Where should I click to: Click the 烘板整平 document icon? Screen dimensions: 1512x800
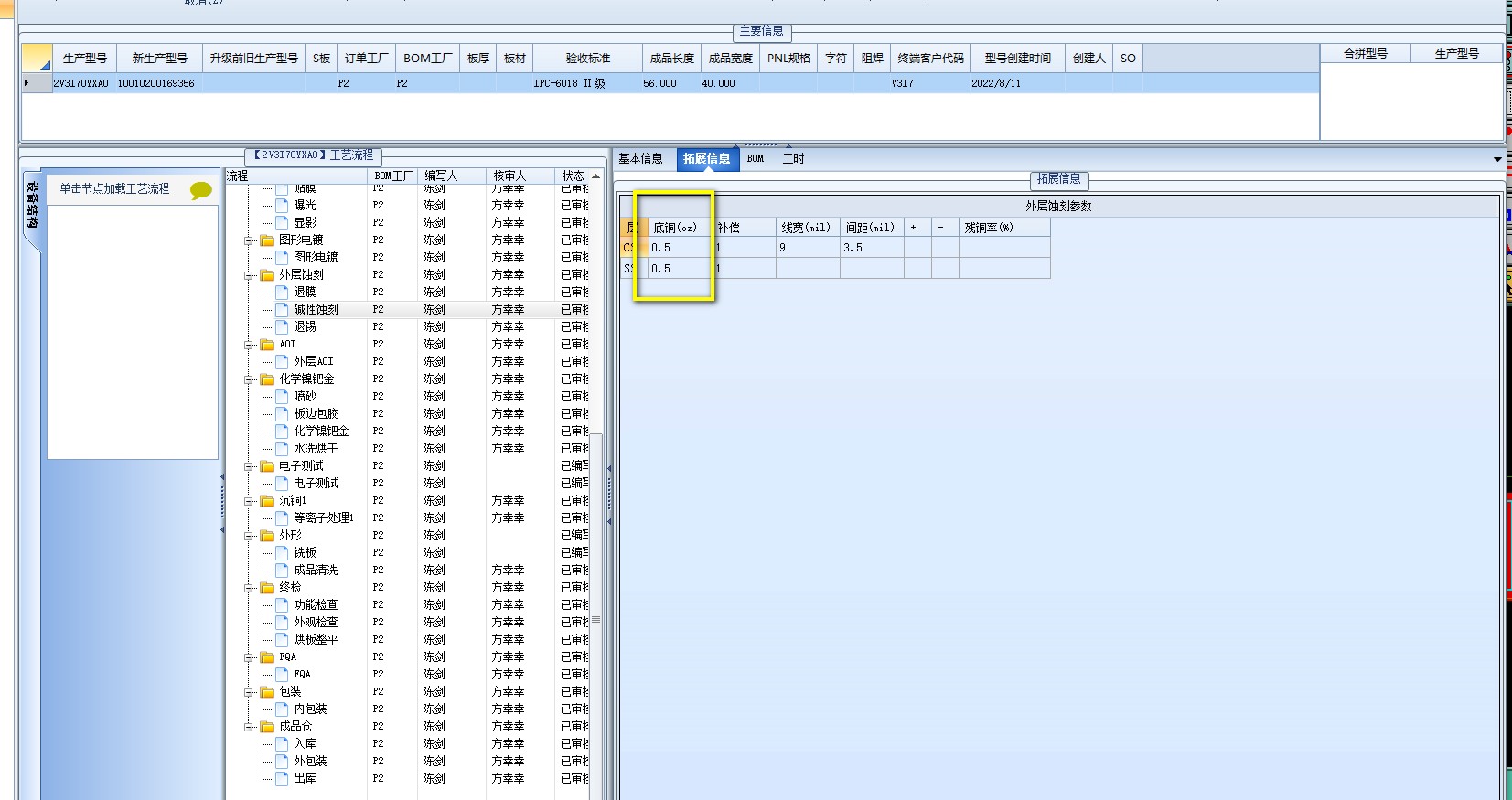tap(283, 640)
